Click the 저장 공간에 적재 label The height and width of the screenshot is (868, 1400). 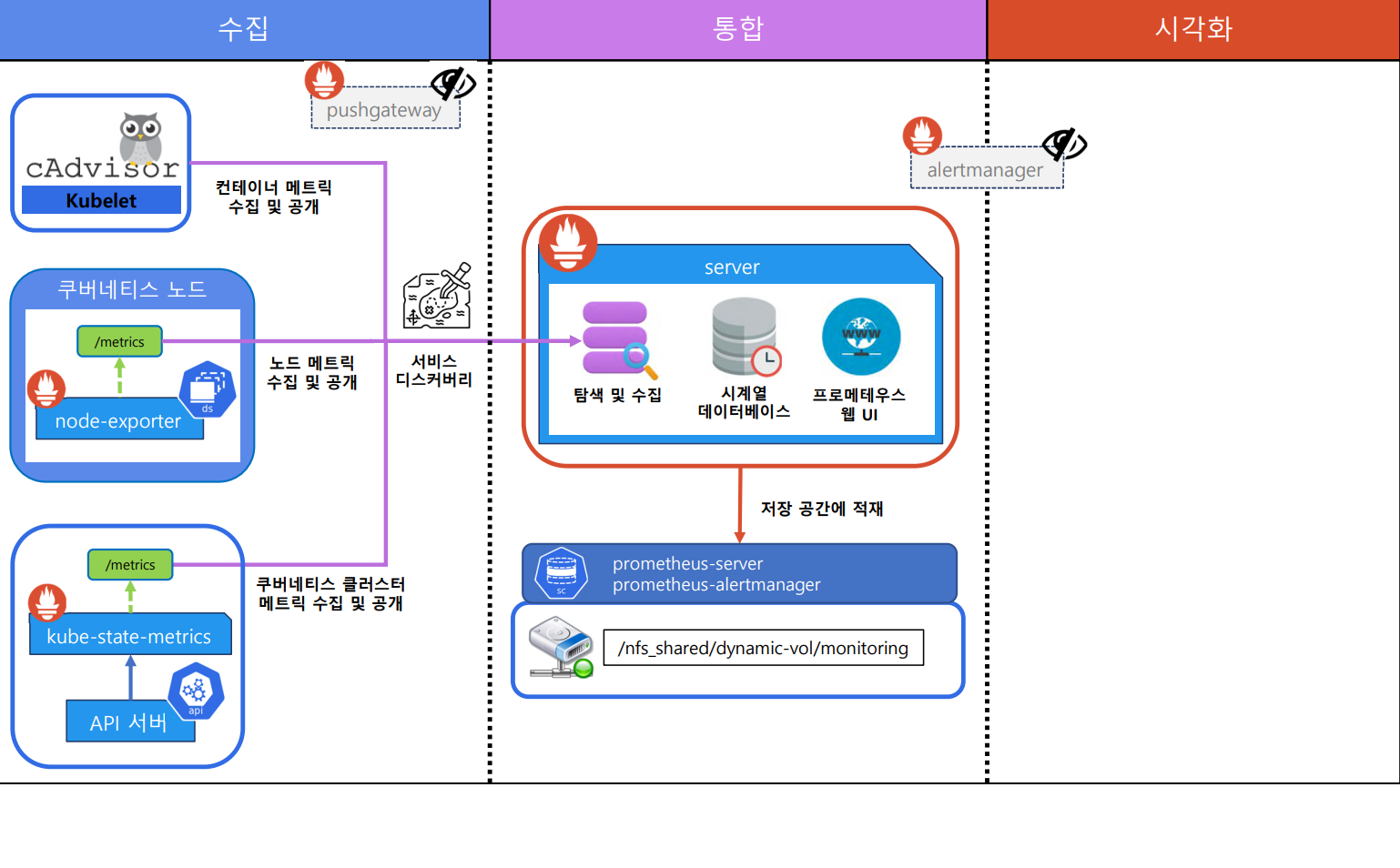click(x=822, y=509)
